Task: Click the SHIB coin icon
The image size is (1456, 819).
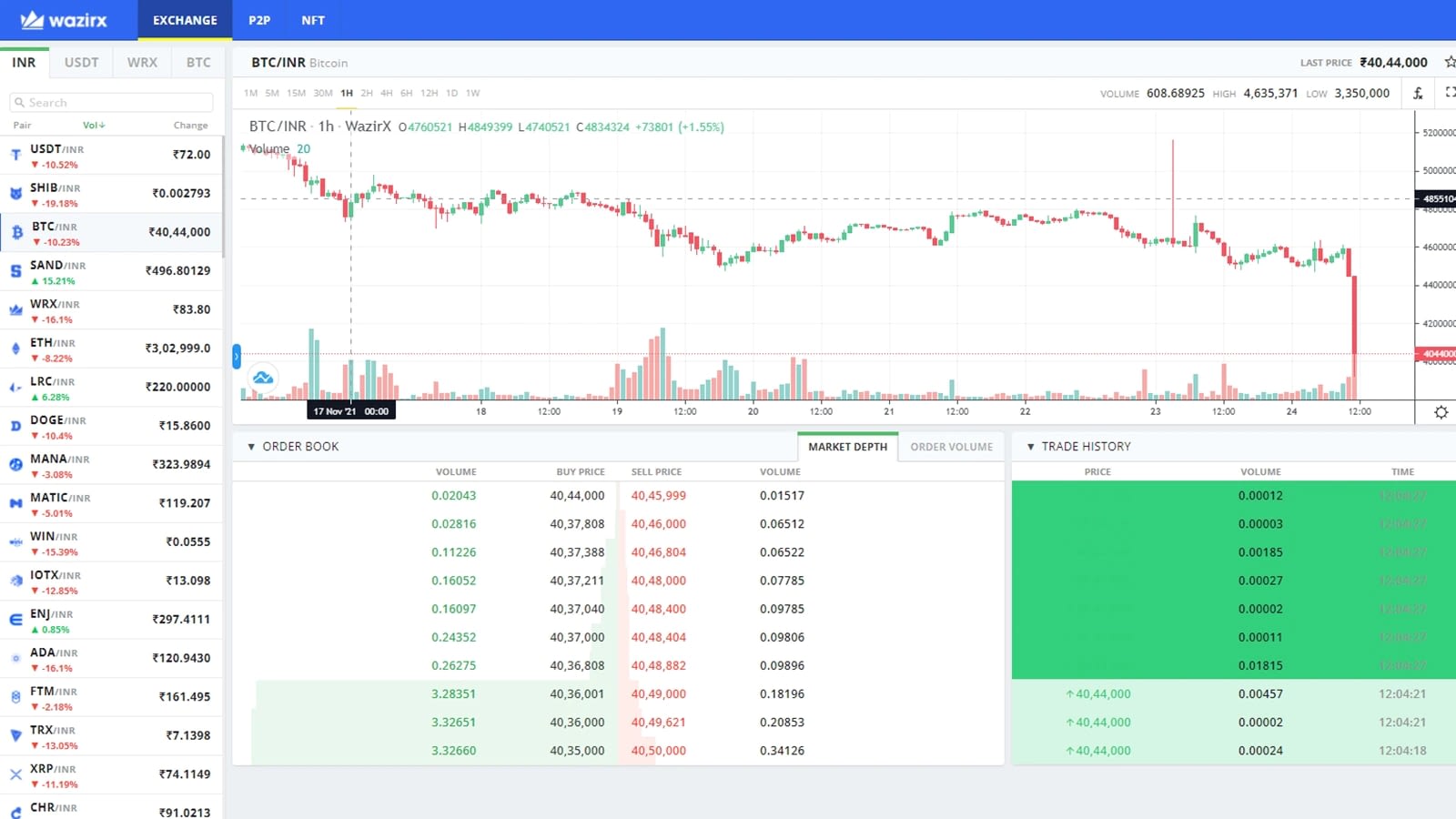Action: [x=15, y=194]
